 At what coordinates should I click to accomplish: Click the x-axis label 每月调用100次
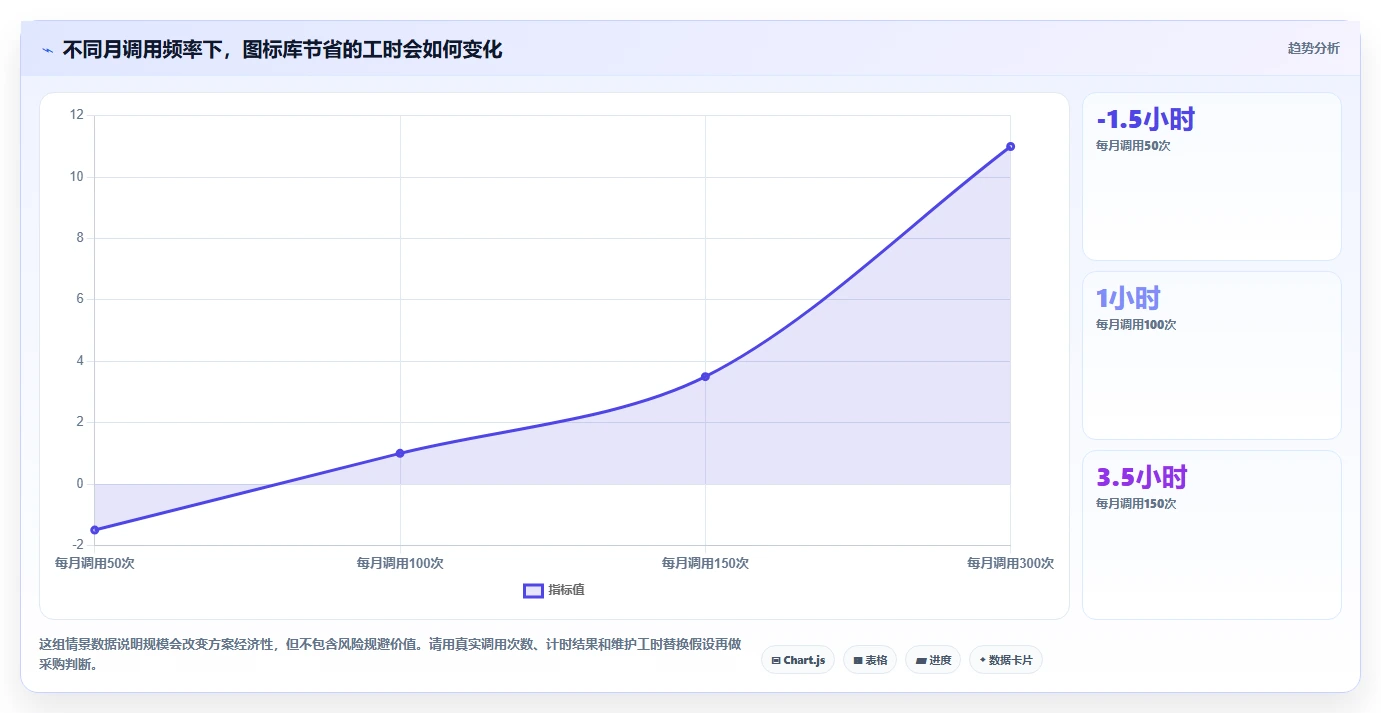click(x=400, y=563)
